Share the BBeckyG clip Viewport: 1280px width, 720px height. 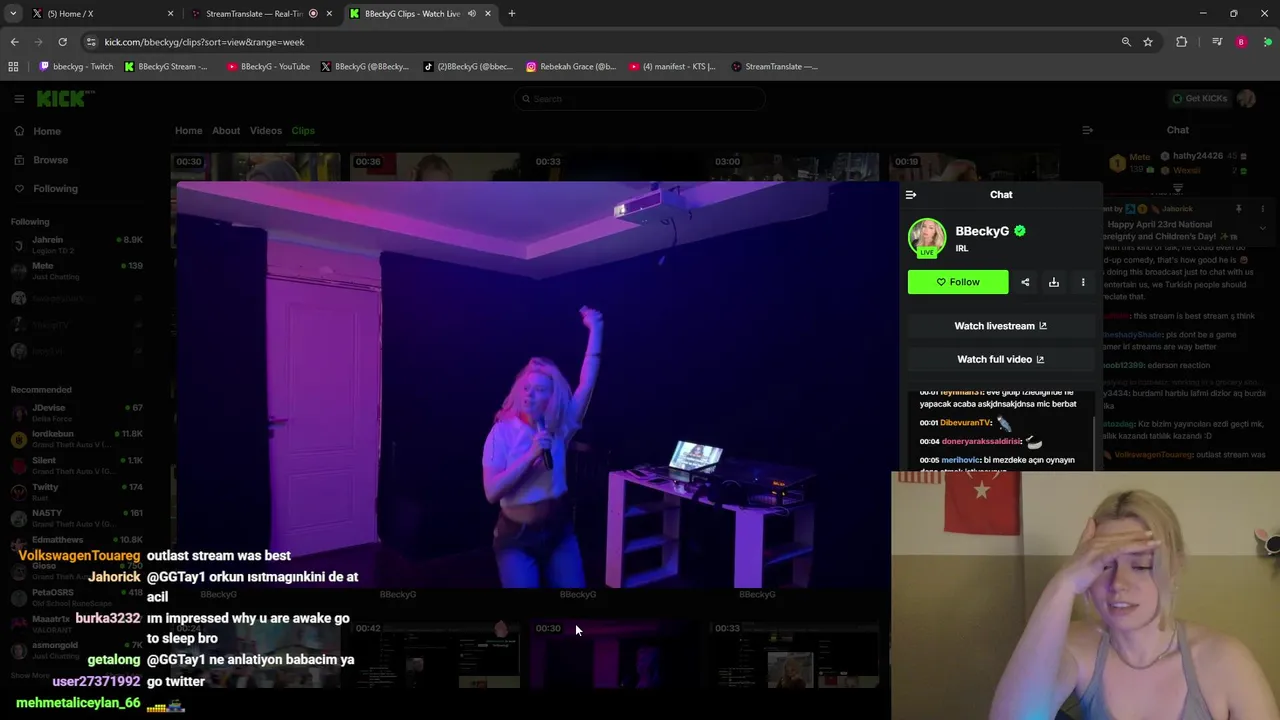[x=1025, y=282]
